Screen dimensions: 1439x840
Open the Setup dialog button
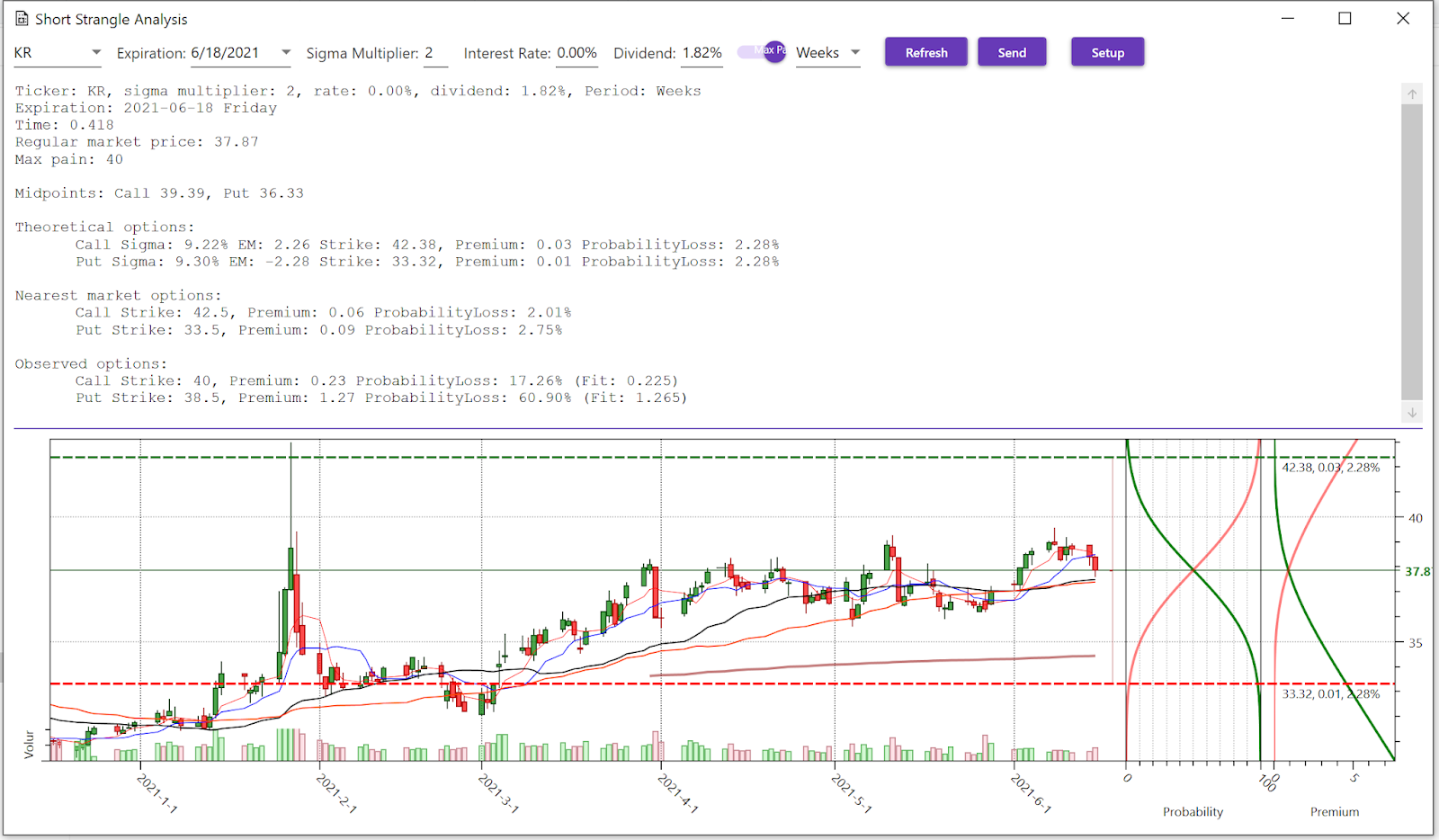click(x=1107, y=52)
